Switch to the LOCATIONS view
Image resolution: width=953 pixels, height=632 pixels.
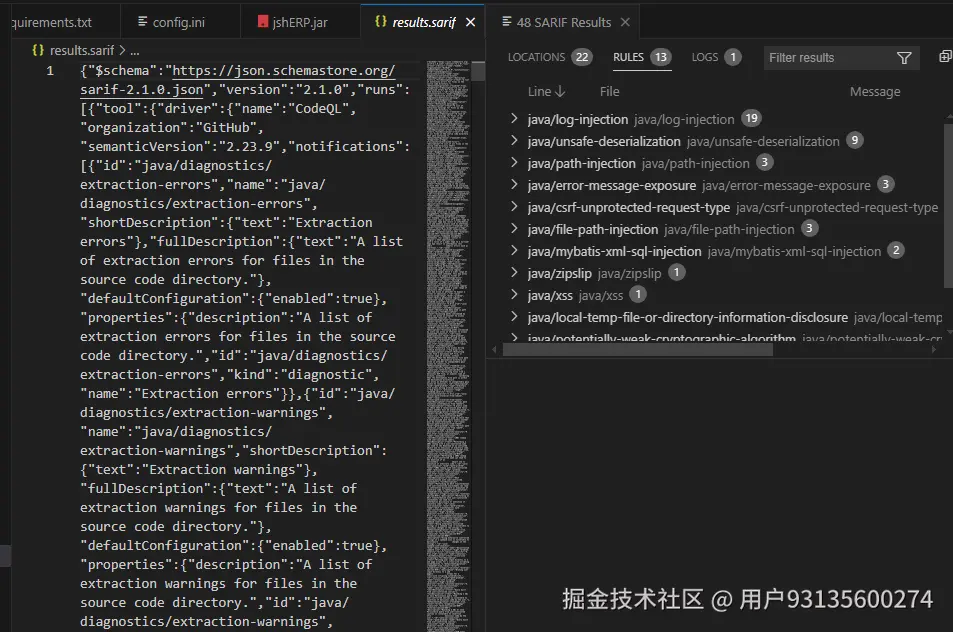tap(549, 57)
